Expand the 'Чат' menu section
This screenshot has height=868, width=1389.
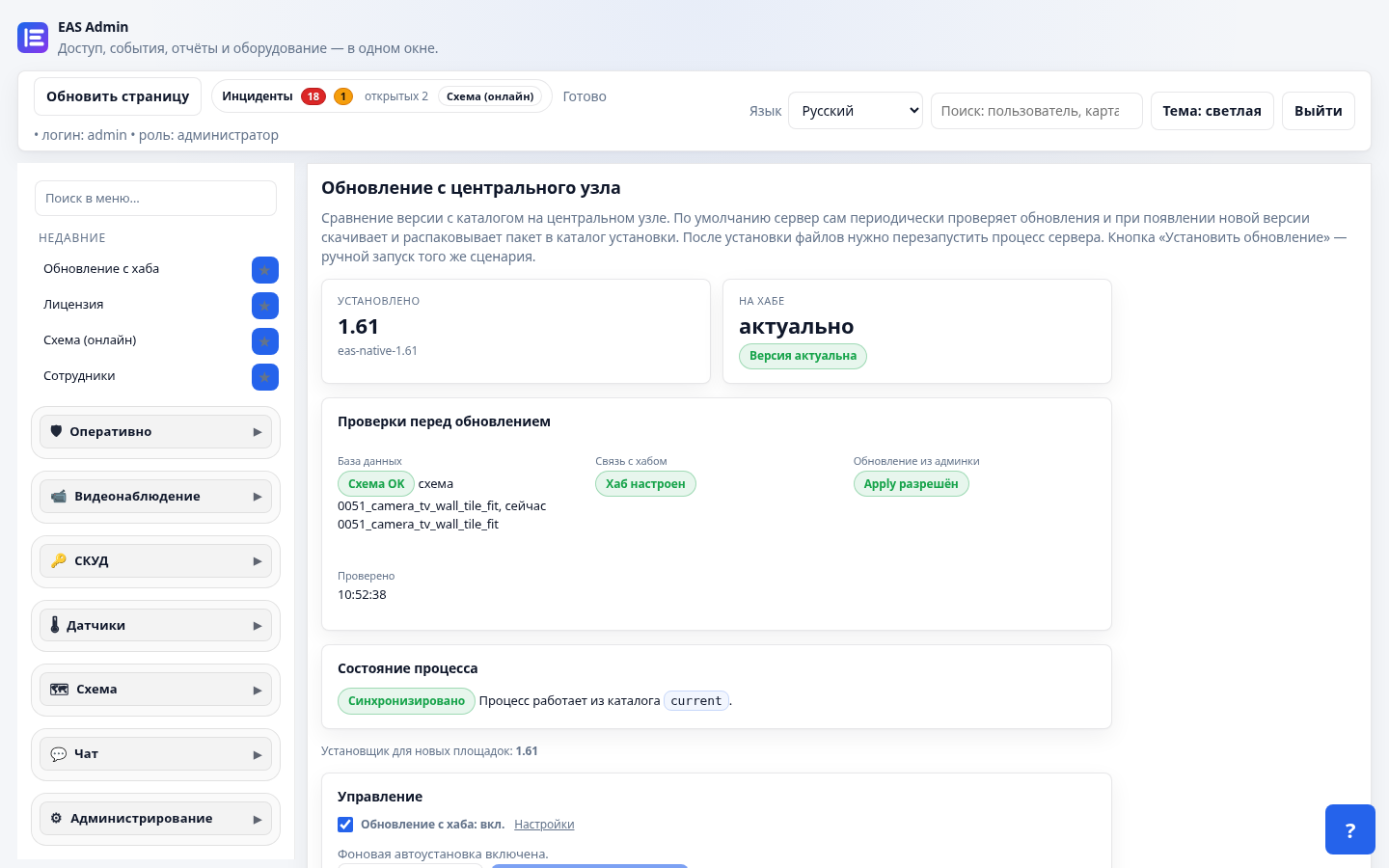pos(156,754)
